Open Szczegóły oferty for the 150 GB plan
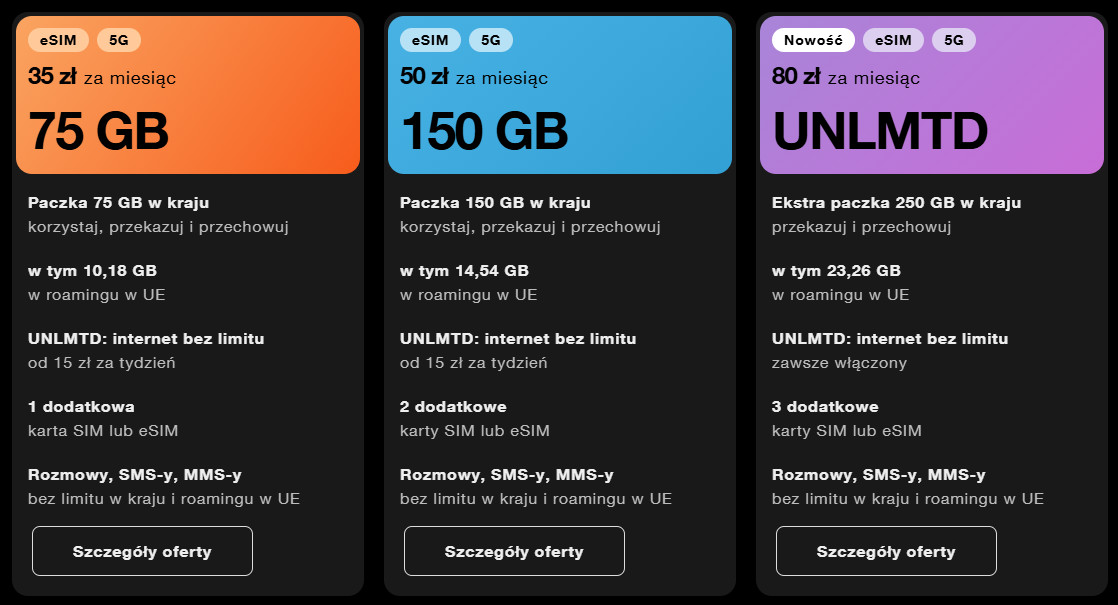The height and width of the screenshot is (605, 1118). tap(514, 551)
